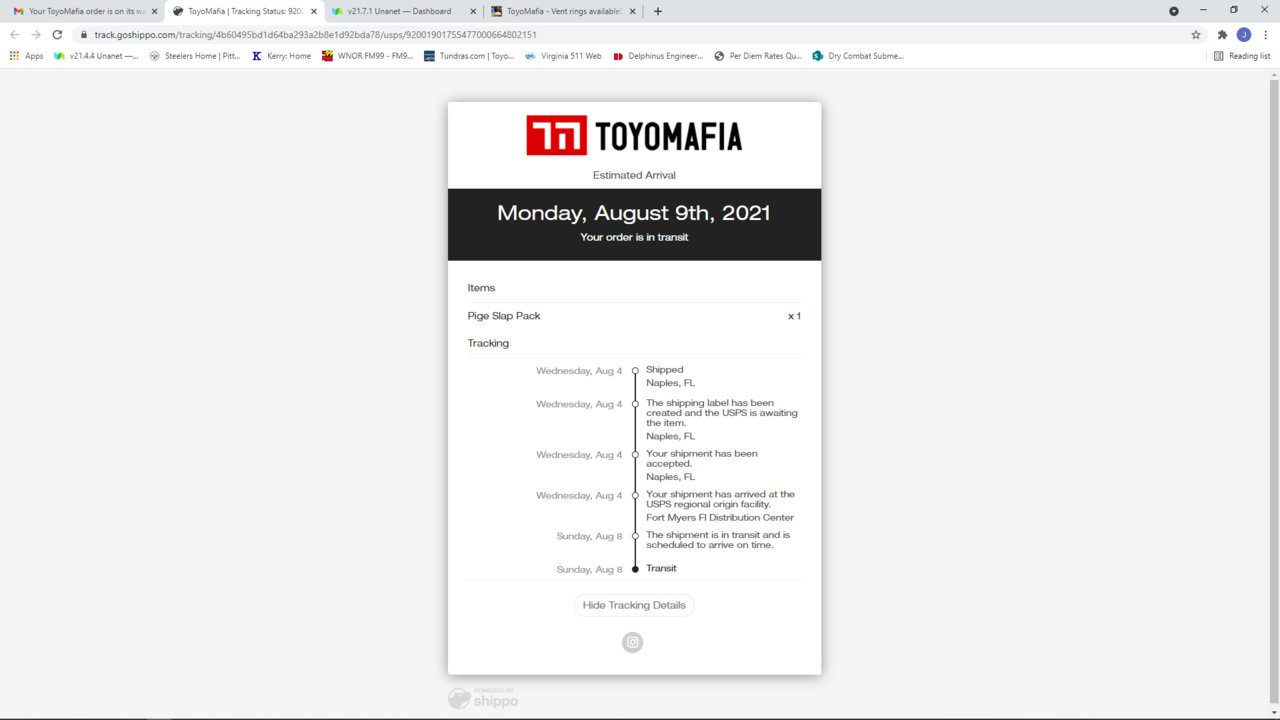1280x720 pixels.
Task: Open the Per Diem Rates bookmark
Action: tap(758, 56)
